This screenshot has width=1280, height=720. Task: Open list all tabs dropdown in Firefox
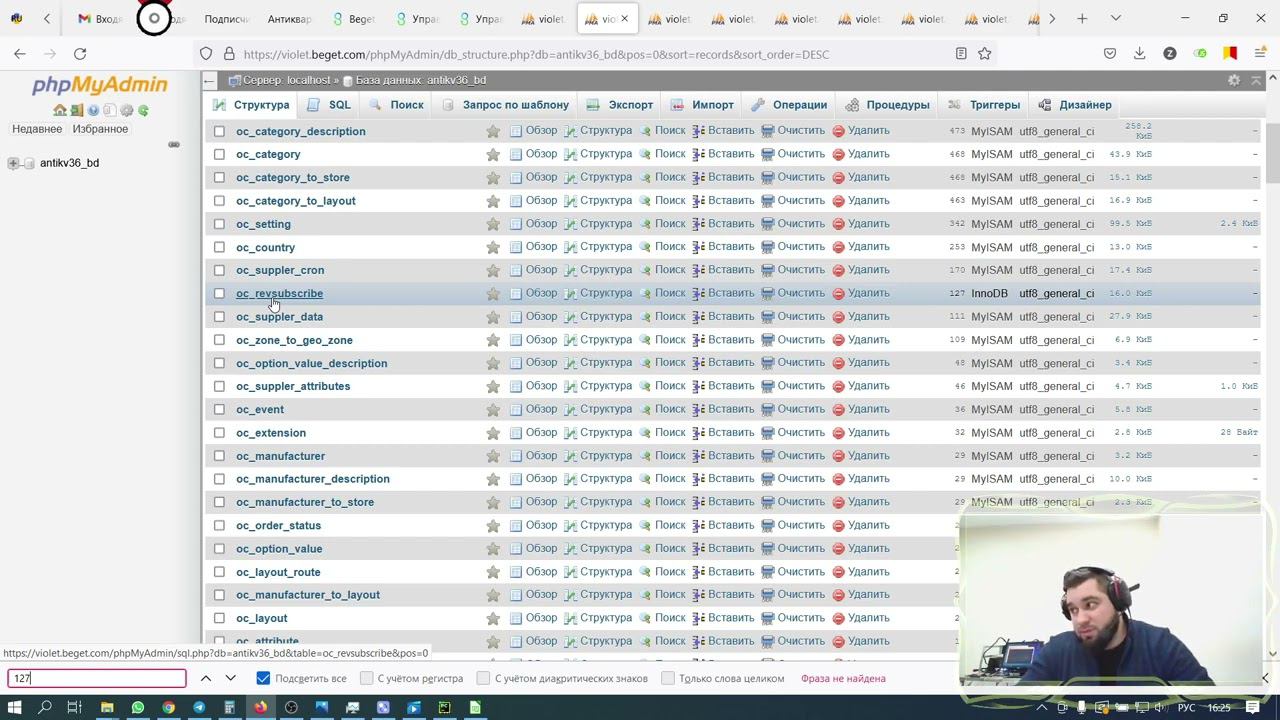pyautogui.click(x=1115, y=19)
